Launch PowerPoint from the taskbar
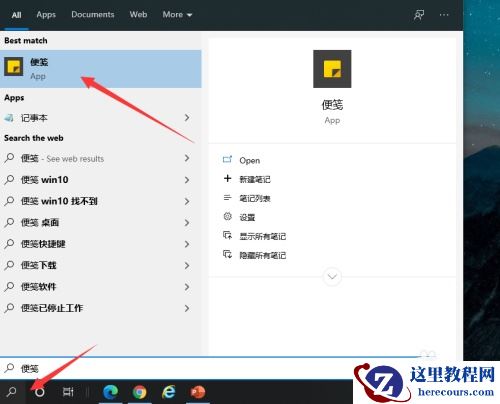This screenshot has height=404, width=500. pos(198,392)
